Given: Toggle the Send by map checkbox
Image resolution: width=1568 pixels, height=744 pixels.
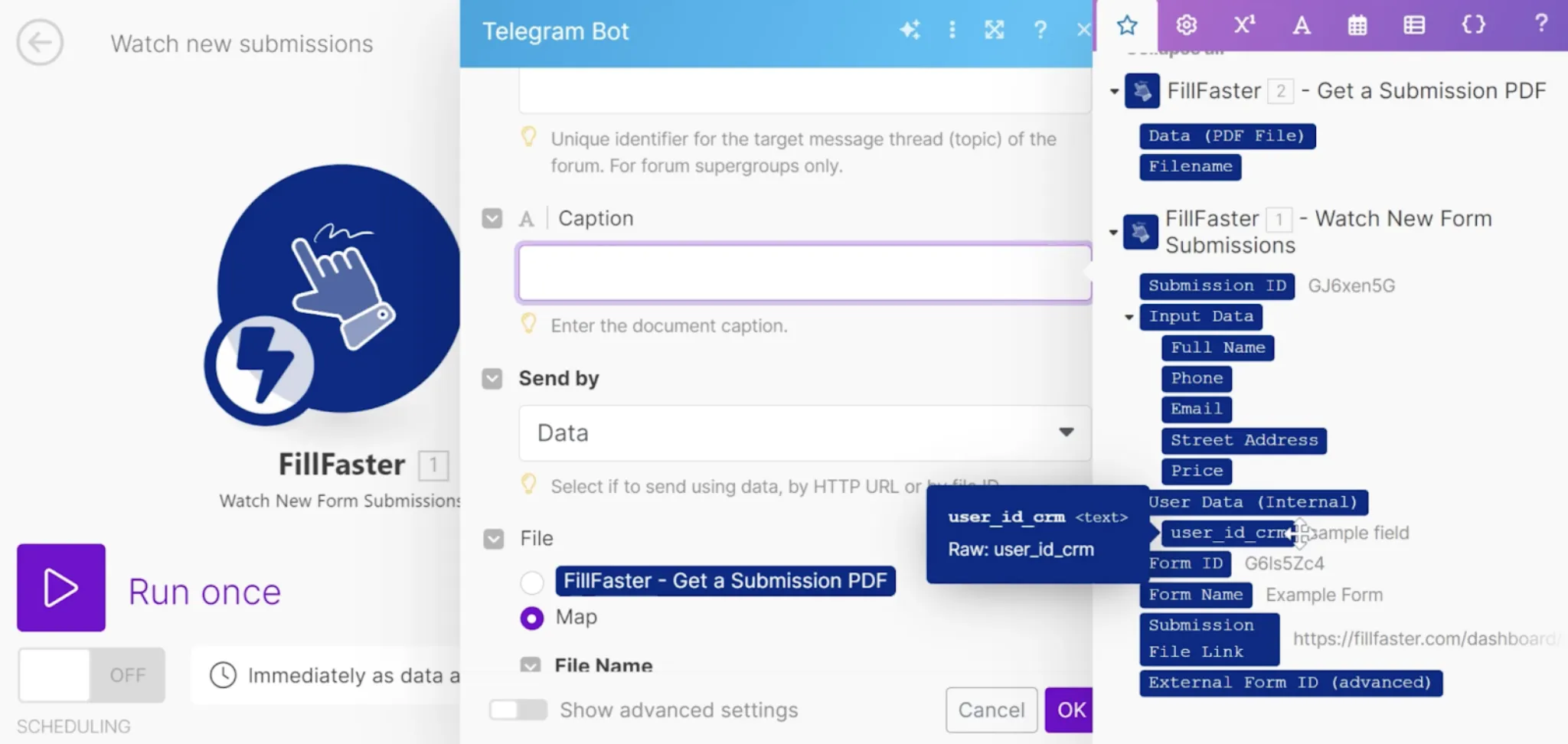Looking at the screenshot, I should point(492,379).
